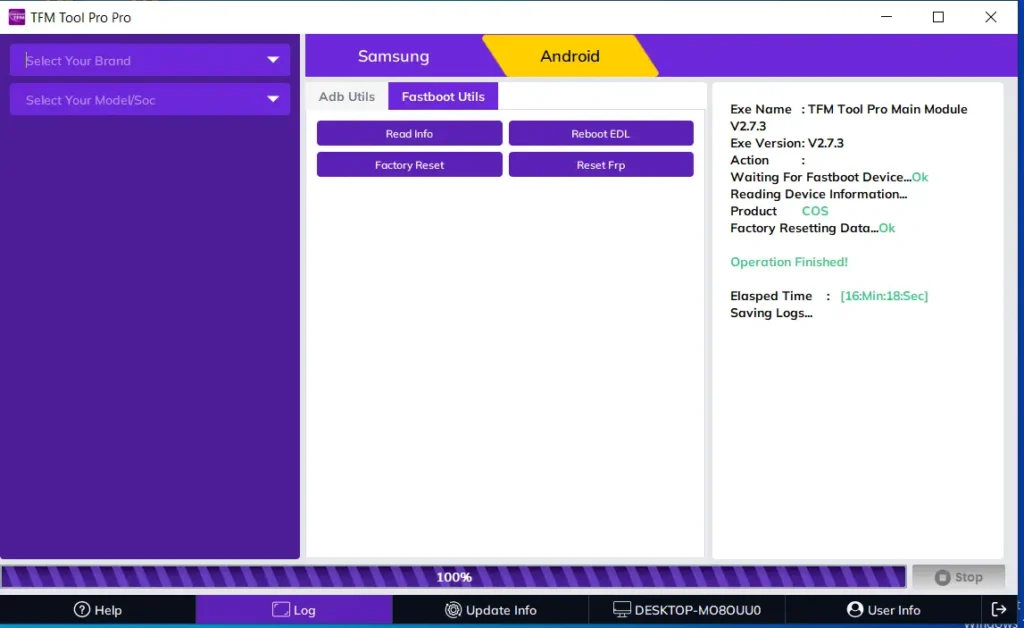This screenshot has width=1024, height=628.
Task: Click the logout exit icon
Action: coord(999,609)
